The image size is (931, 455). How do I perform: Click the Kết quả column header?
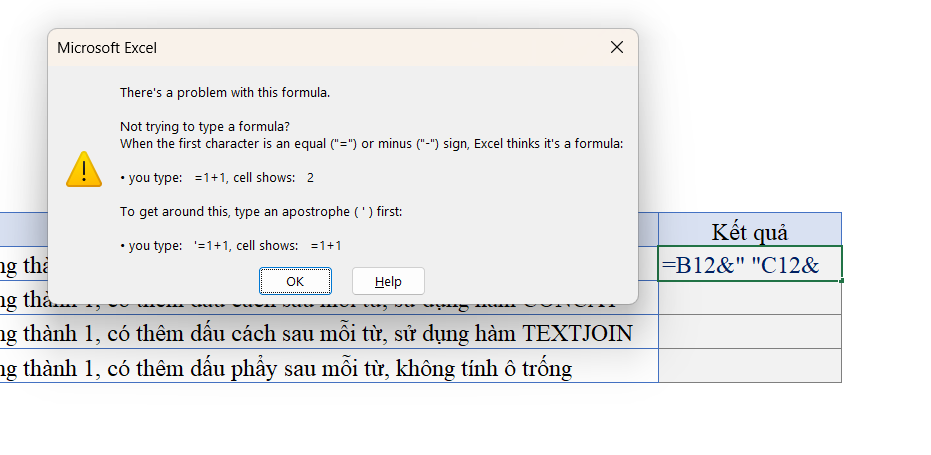[x=750, y=229]
